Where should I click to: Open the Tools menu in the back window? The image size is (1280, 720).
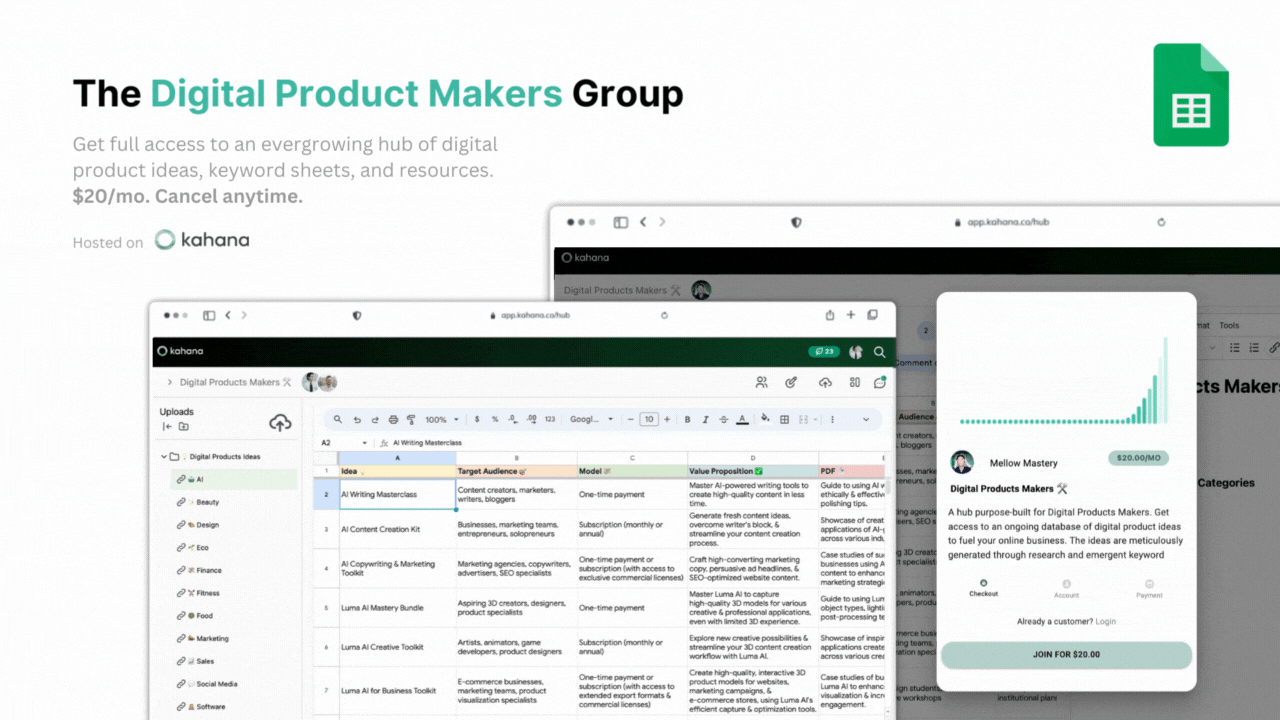[1229, 325]
